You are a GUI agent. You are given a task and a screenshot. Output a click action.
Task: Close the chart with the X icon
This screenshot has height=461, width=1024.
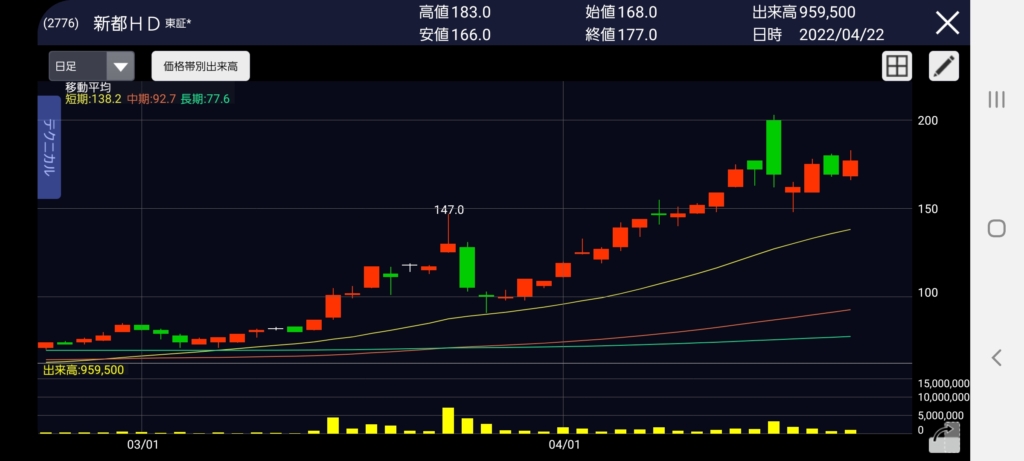pyautogui.click(x=947, y=23)
